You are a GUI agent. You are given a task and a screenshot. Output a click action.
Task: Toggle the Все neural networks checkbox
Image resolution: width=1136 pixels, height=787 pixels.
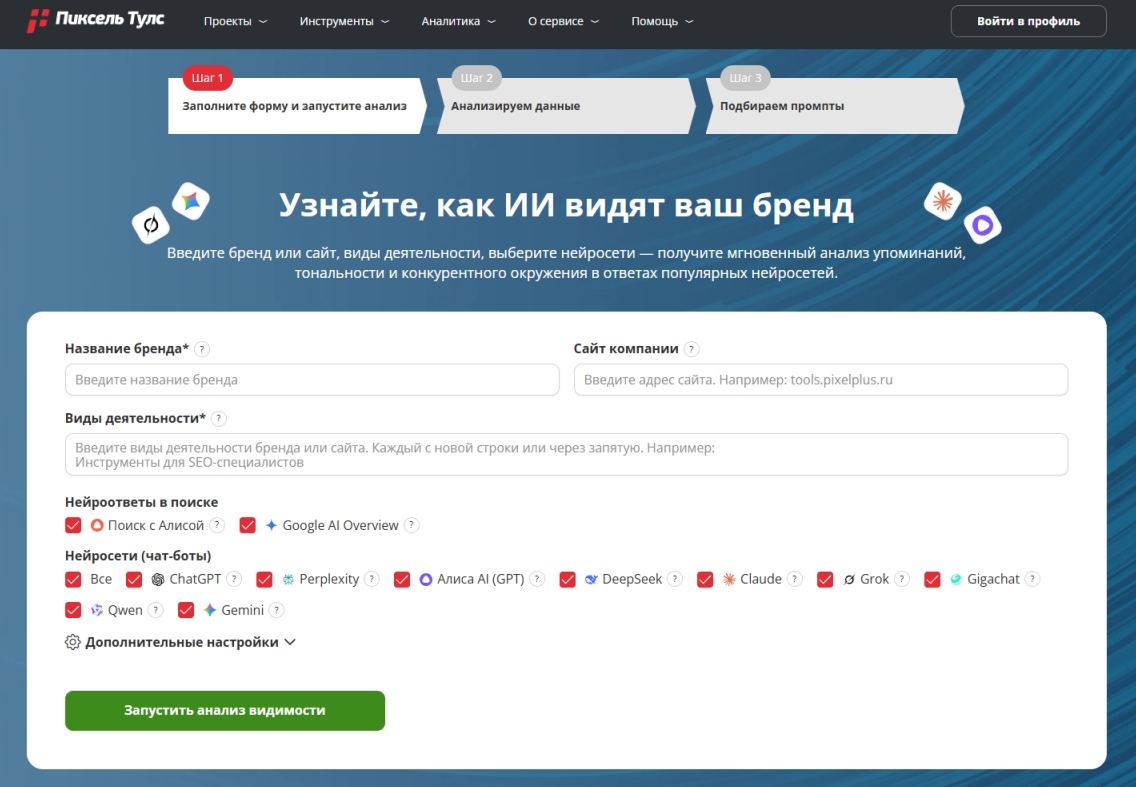click(x=73, y=579)
